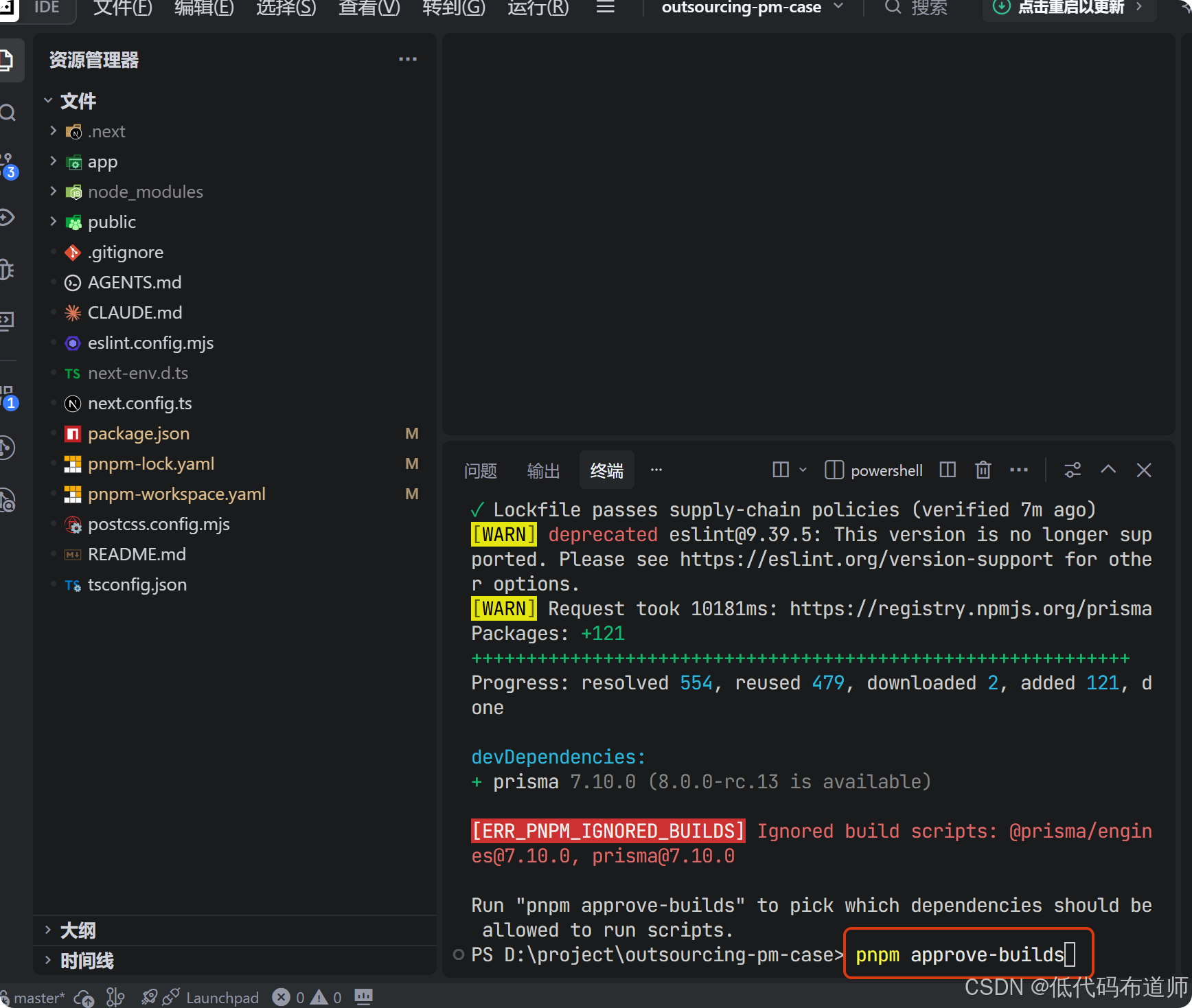Open package.json file

click(x=139, y=433)
